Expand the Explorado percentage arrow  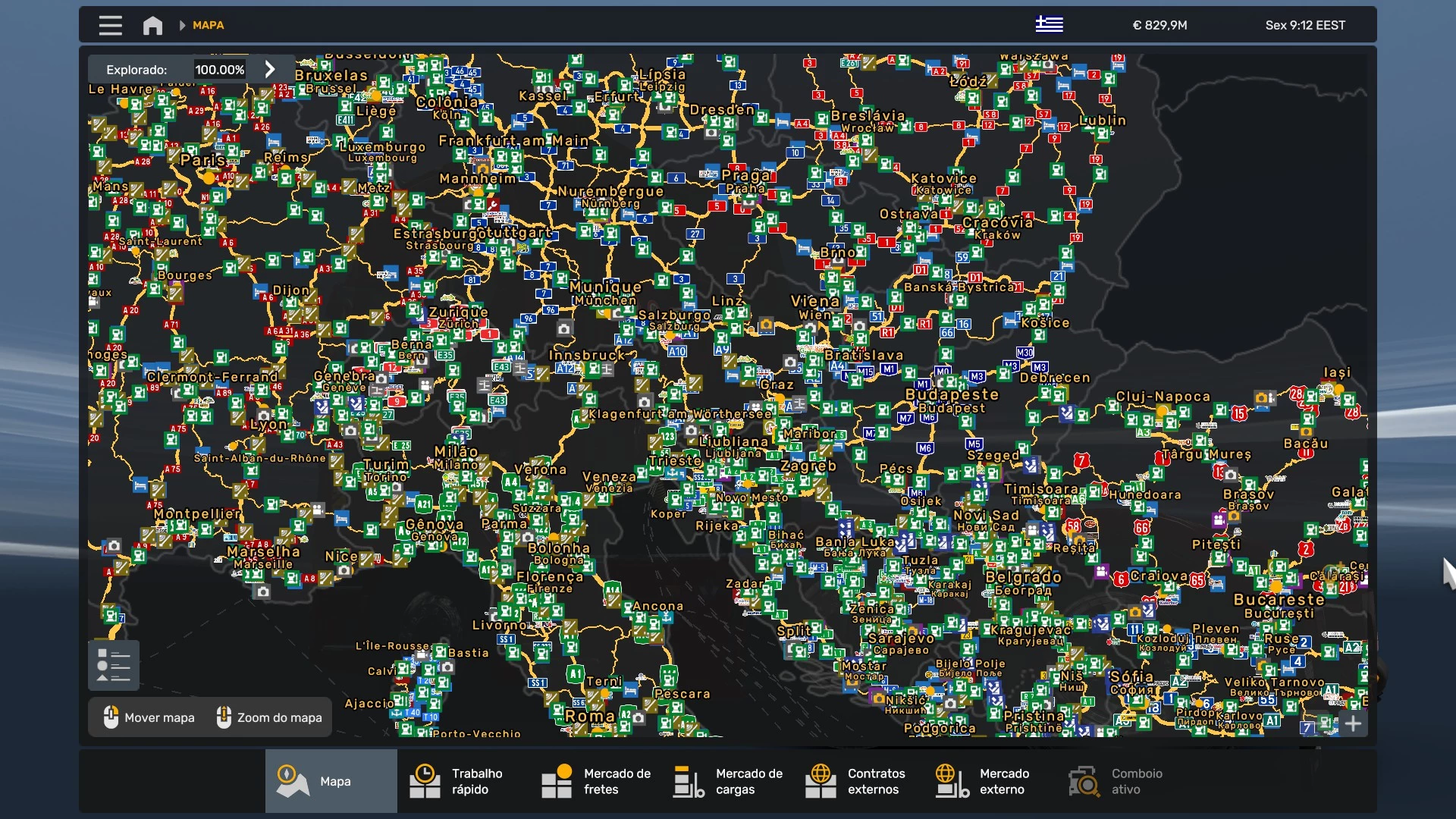pos(270,69)
